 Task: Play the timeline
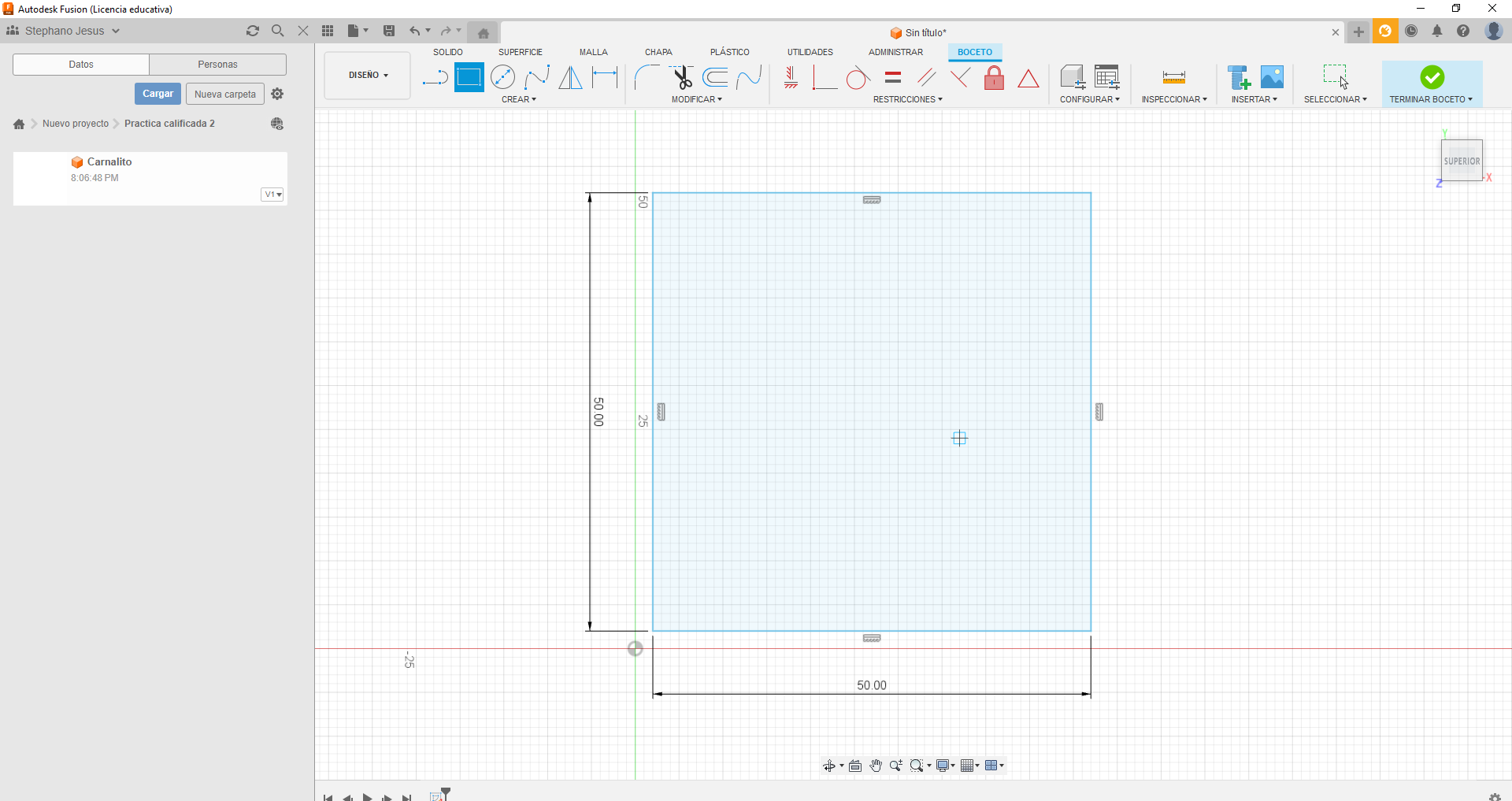pyautogui.click(x=367, y=796)
